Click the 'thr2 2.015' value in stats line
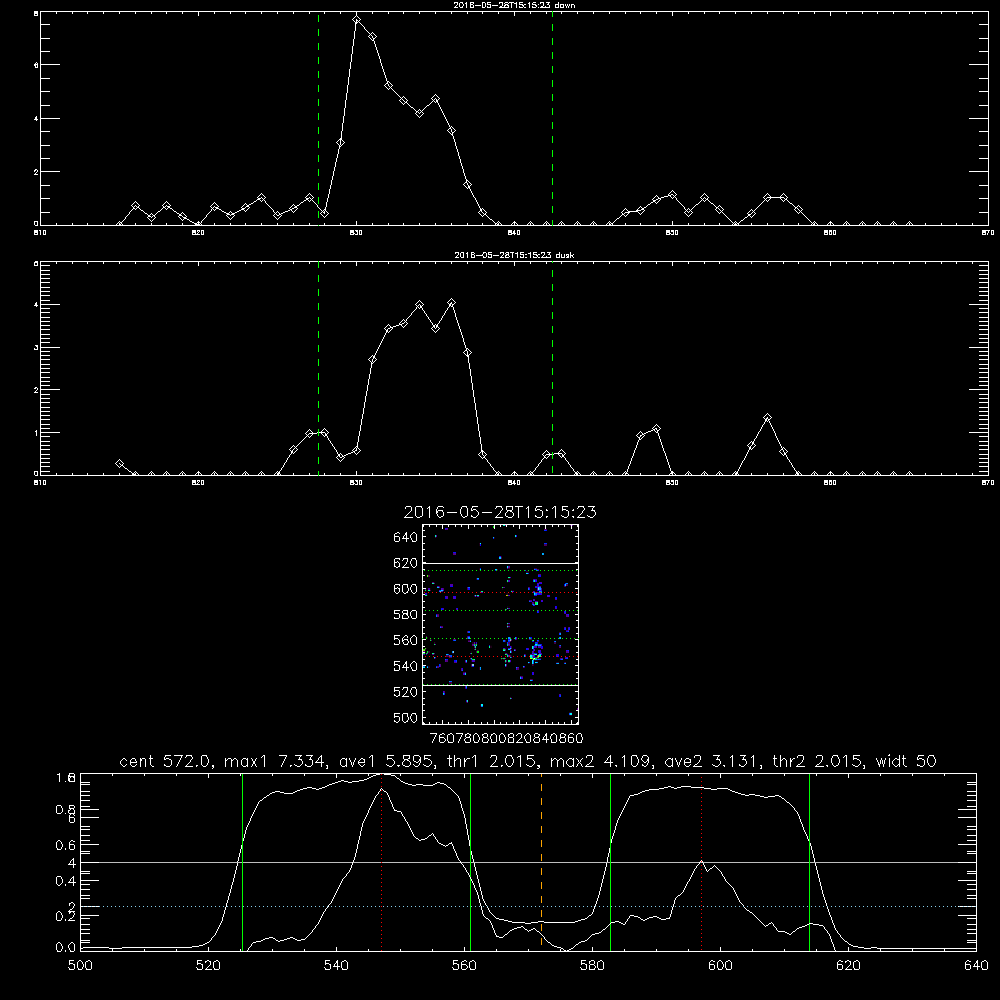This screenshot has width=1000, height=1000. click(x=817, y=761)
